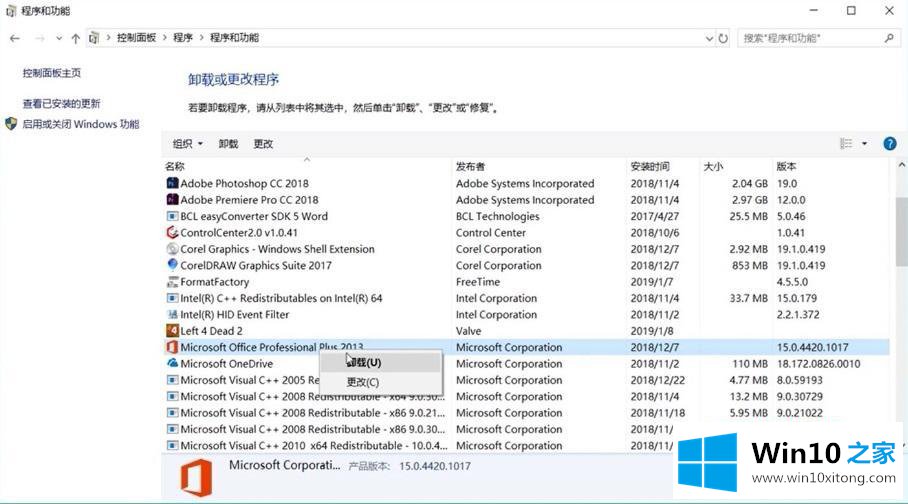Click the Intel C++ Redistributables icon

172,298
